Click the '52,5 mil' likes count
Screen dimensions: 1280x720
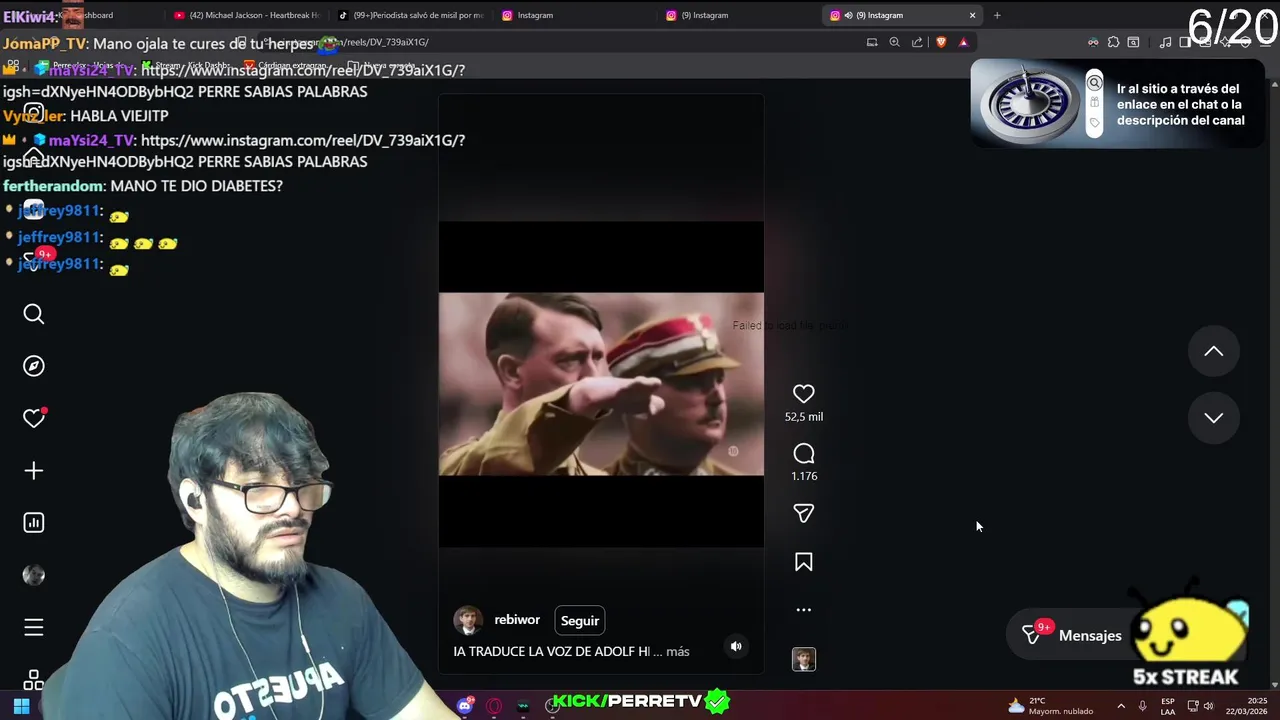[803, 417]
